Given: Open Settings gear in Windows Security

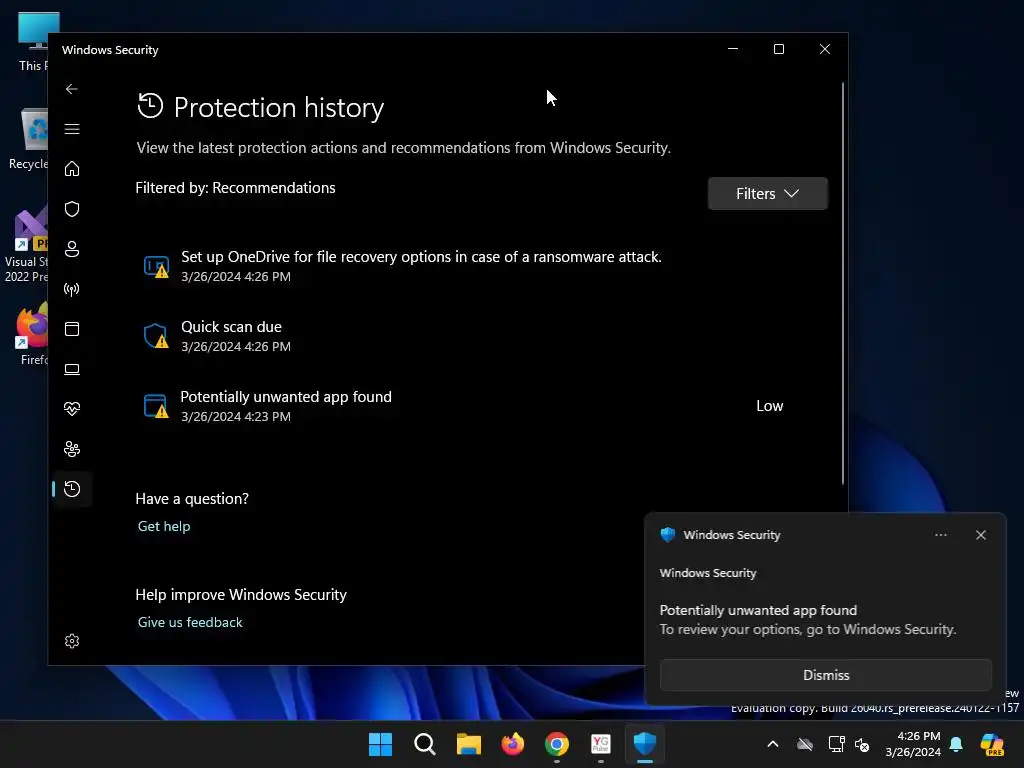Looking at the screenshot, I should pyautogui.click(x=72, y=641).
